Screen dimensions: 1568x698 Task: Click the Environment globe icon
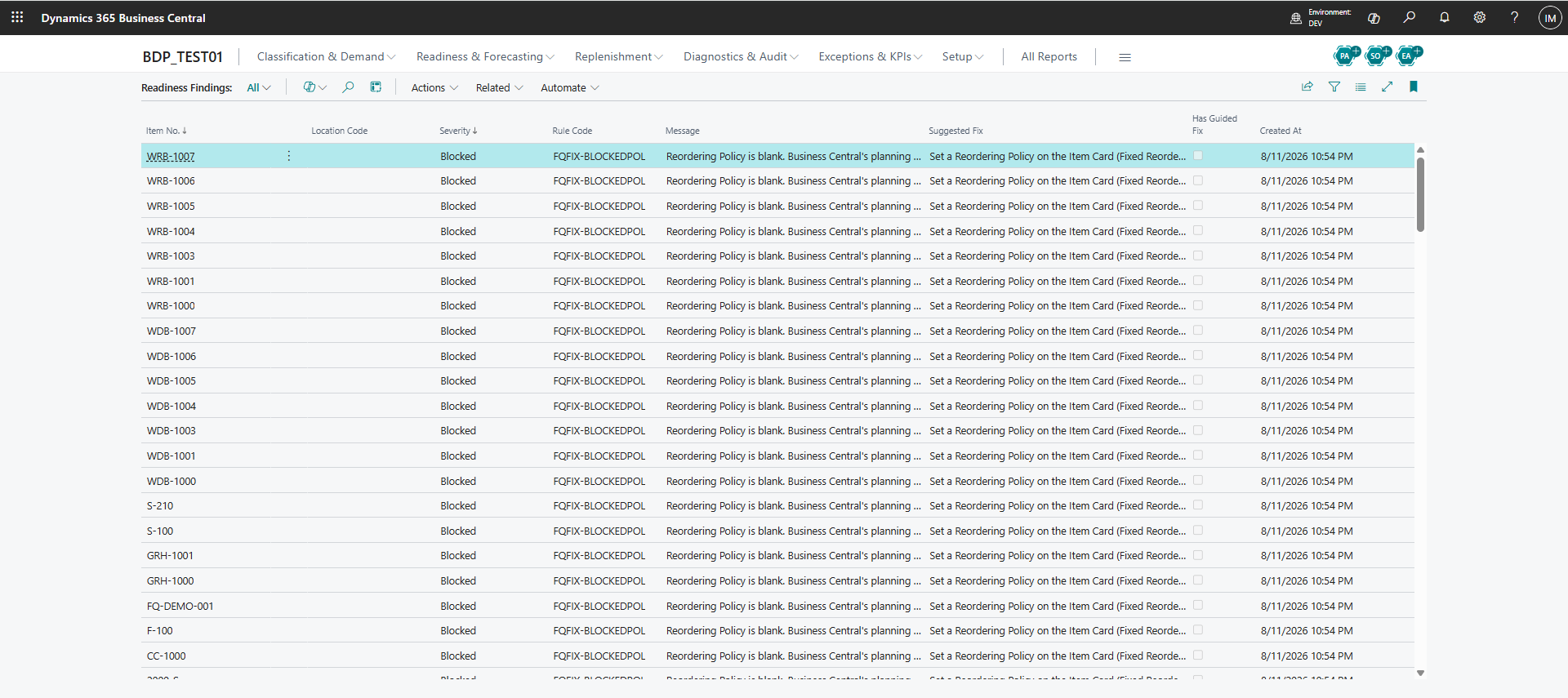(1295, 18)
